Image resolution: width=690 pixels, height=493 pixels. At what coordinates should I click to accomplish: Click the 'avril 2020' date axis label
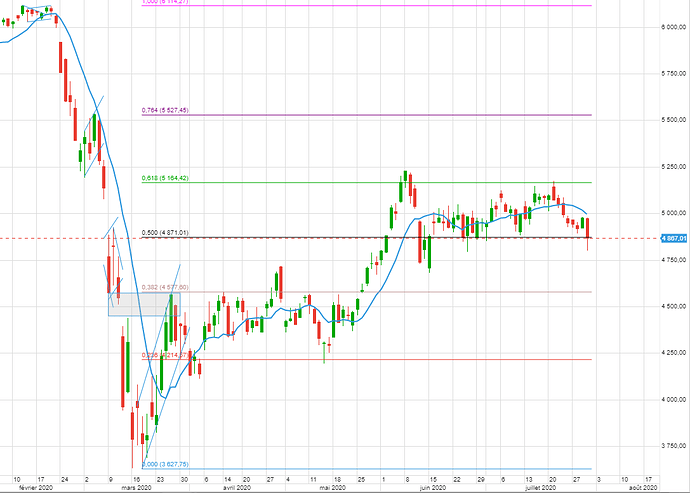[x=235, y=487]
